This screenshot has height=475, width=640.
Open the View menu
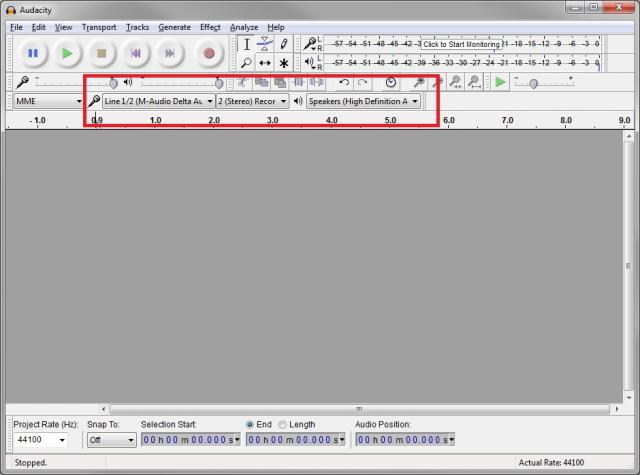[63, 27]
